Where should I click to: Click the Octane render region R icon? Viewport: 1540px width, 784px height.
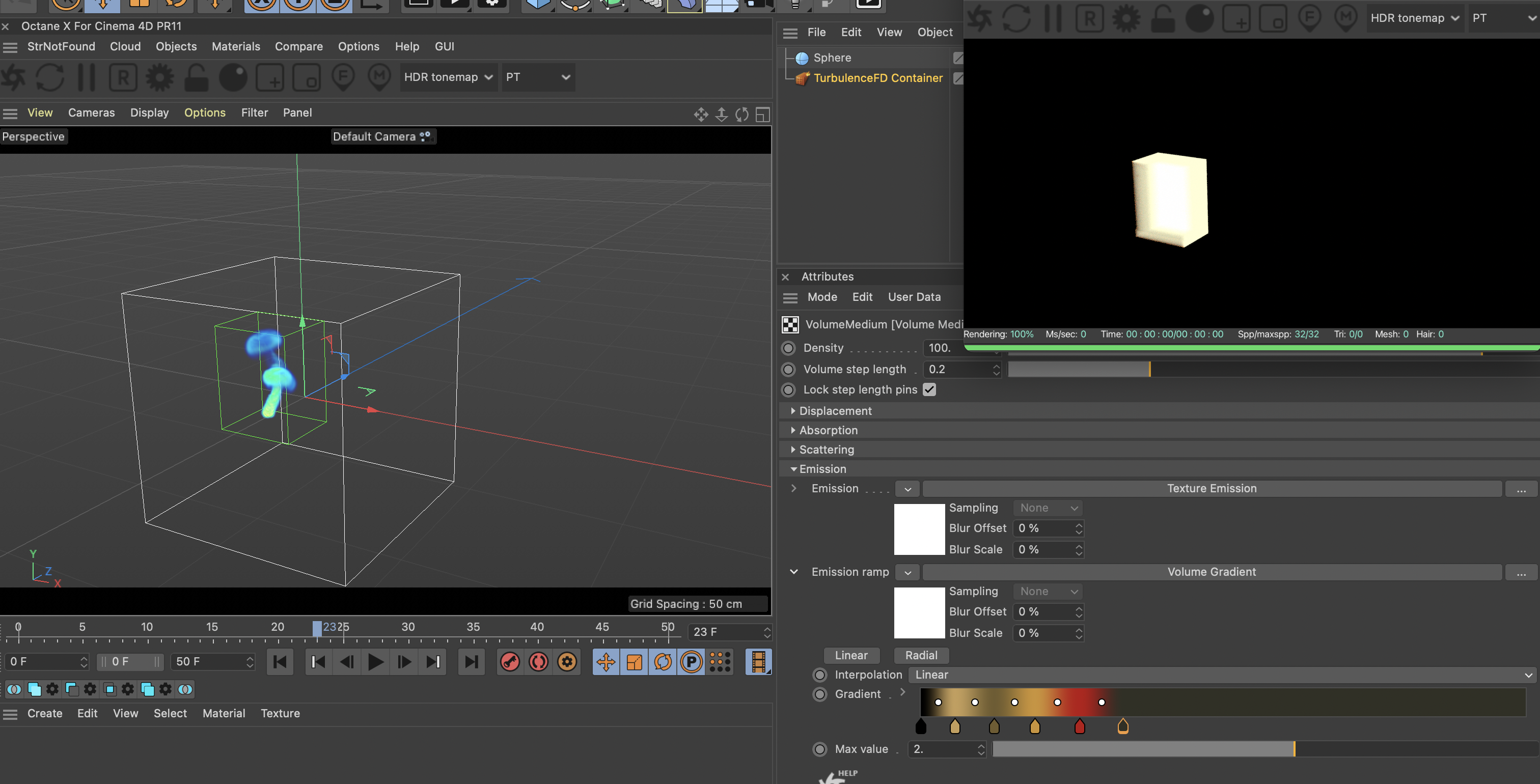[x=123, y=78]
